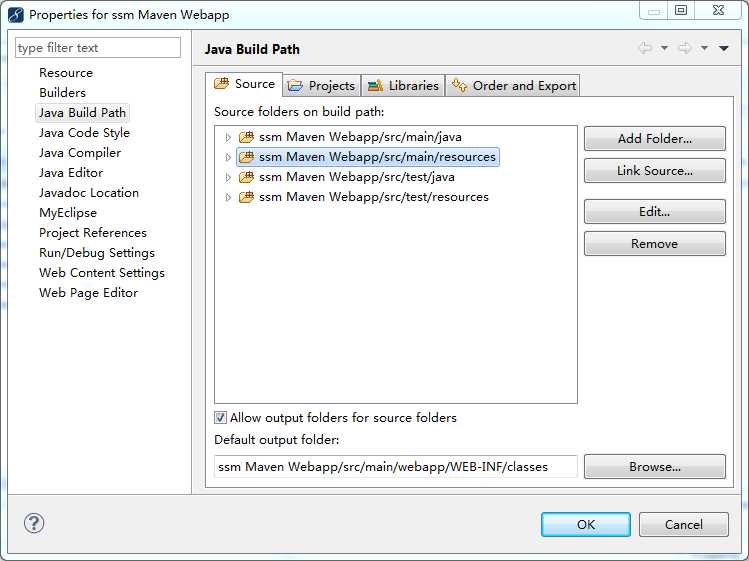Click the back navigation arrow icon

645,48
